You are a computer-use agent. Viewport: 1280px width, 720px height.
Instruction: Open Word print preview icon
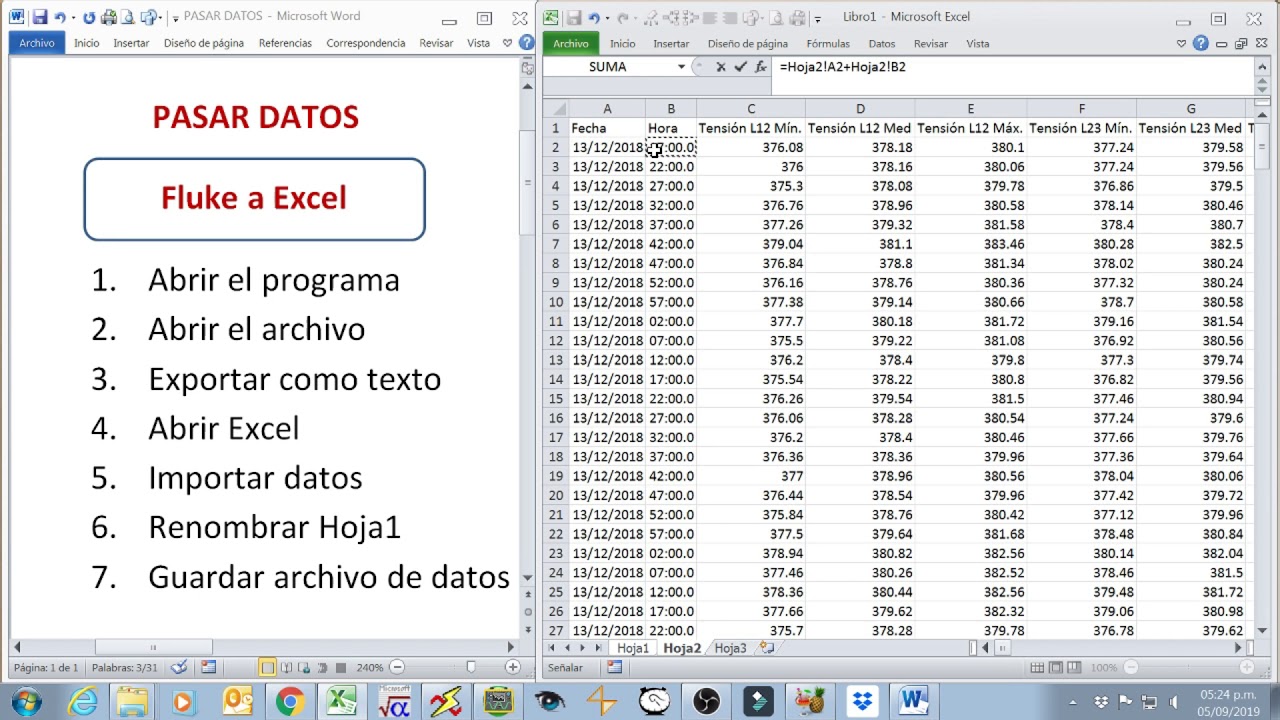point(129,17)
